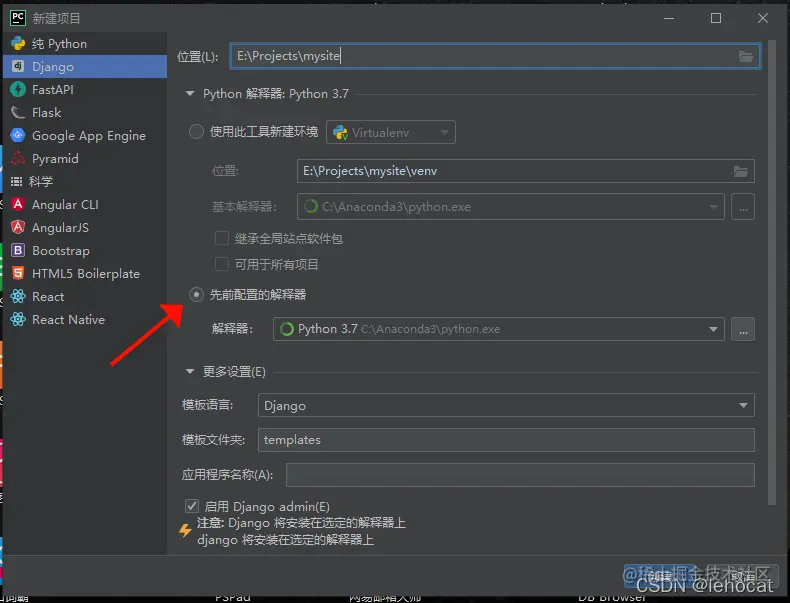Check 继承全局站点软件包 checkbox

pos(222,238)
